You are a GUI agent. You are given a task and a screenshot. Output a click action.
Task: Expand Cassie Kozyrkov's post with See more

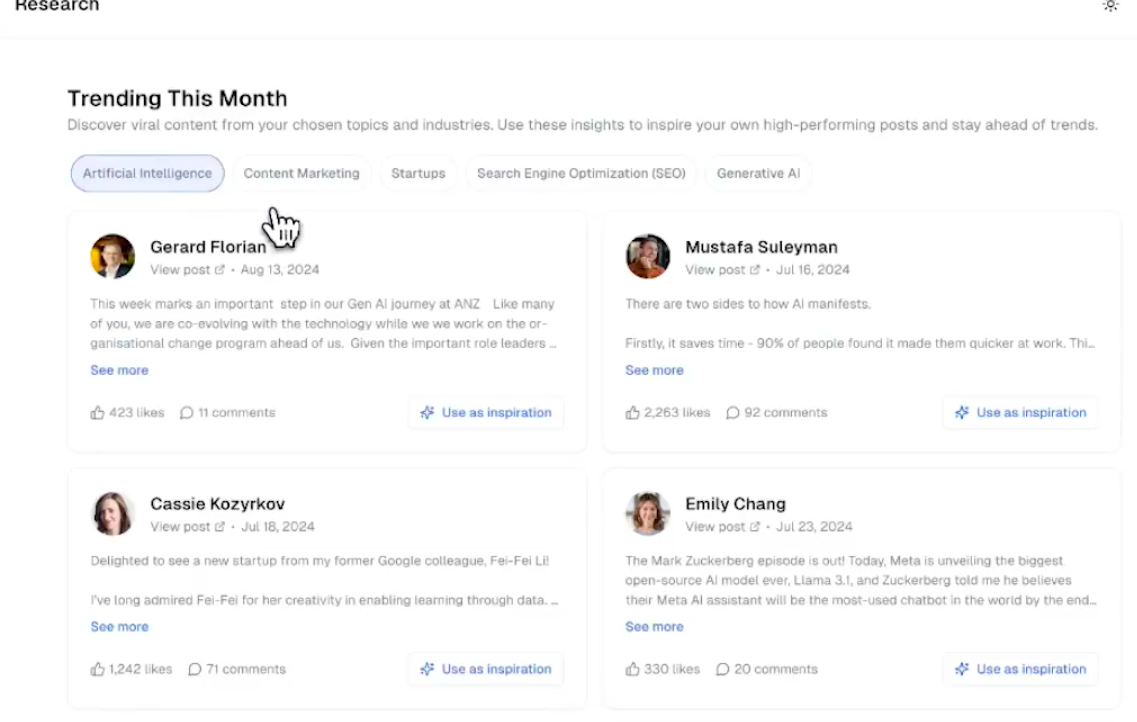pyautogui.click(x=119, y=627)
